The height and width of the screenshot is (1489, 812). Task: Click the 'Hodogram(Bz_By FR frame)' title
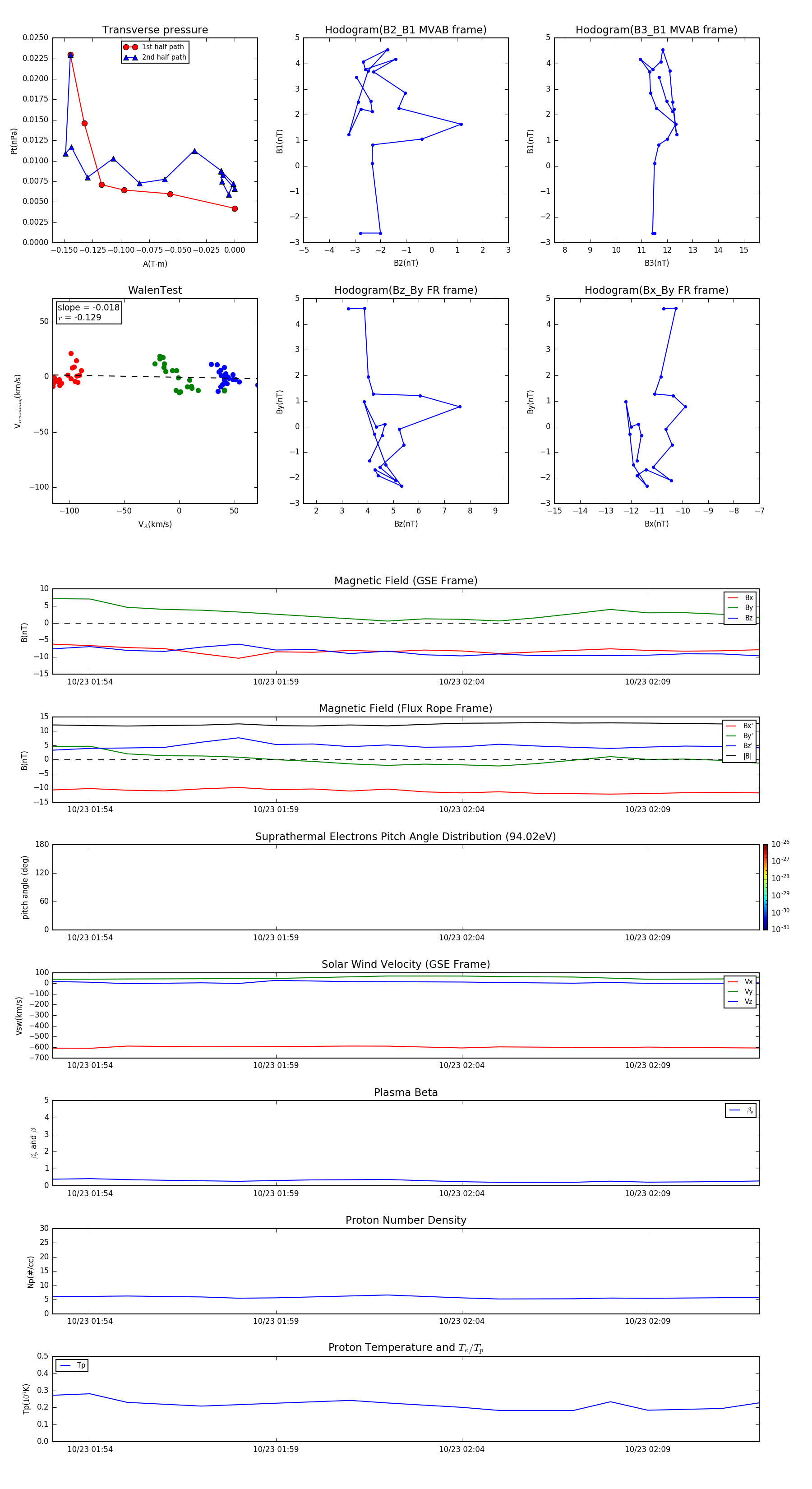pyautogui.click(x=406, y=290)
